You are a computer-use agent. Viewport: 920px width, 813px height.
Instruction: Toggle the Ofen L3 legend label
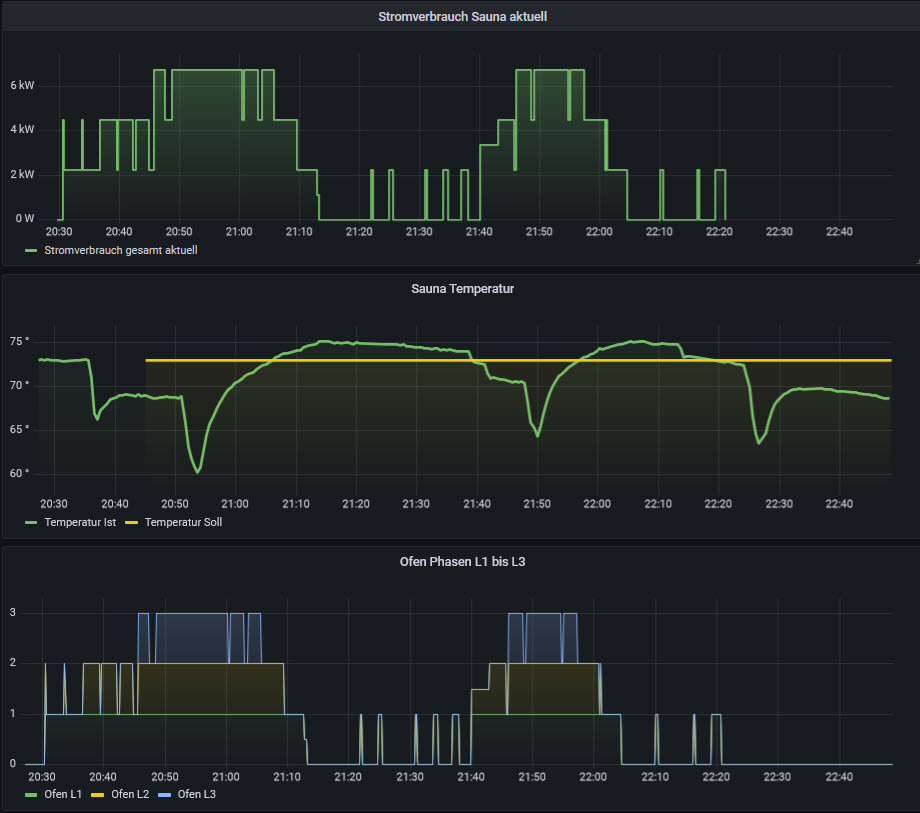tap(197, 794)
